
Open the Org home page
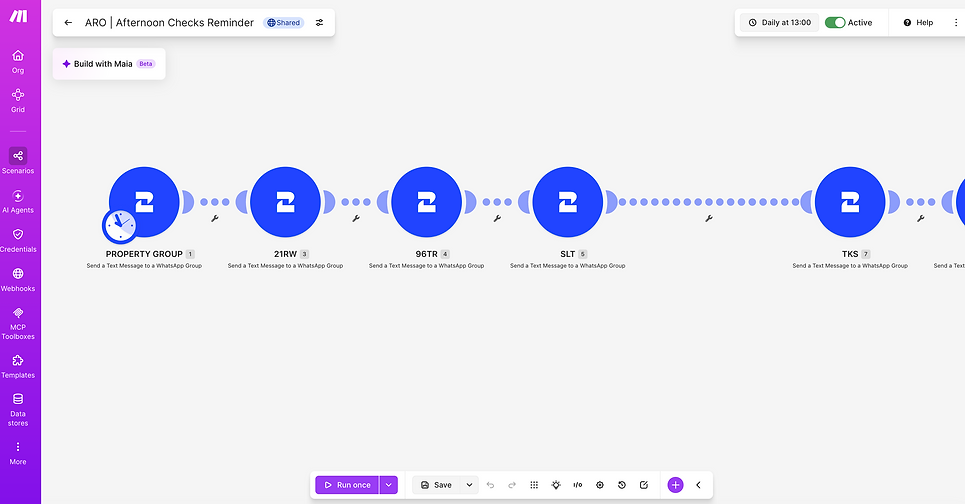coord(18,62)
